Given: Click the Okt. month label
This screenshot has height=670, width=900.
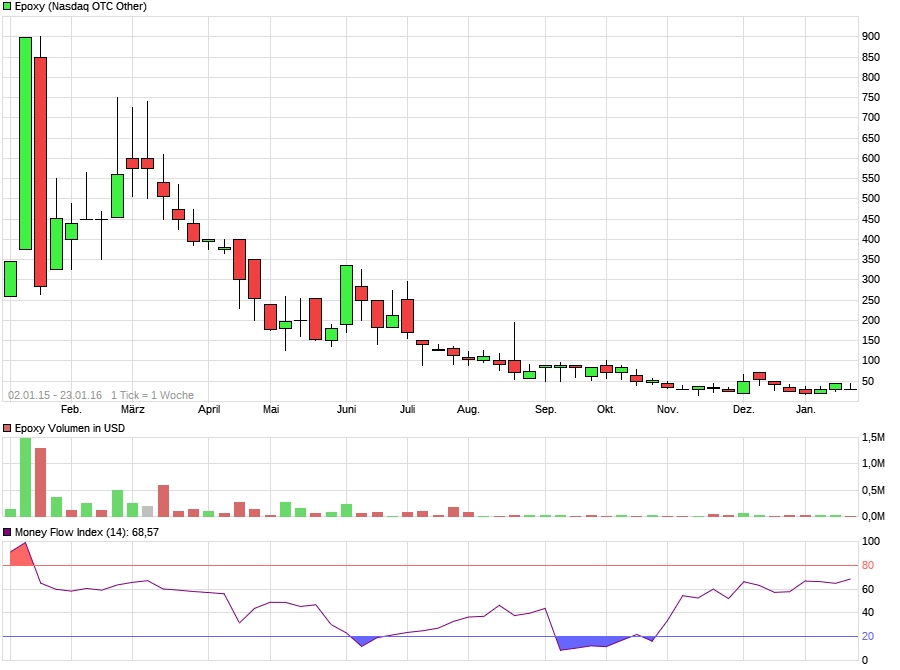Looking at the screenshot, I should [606, 409].
